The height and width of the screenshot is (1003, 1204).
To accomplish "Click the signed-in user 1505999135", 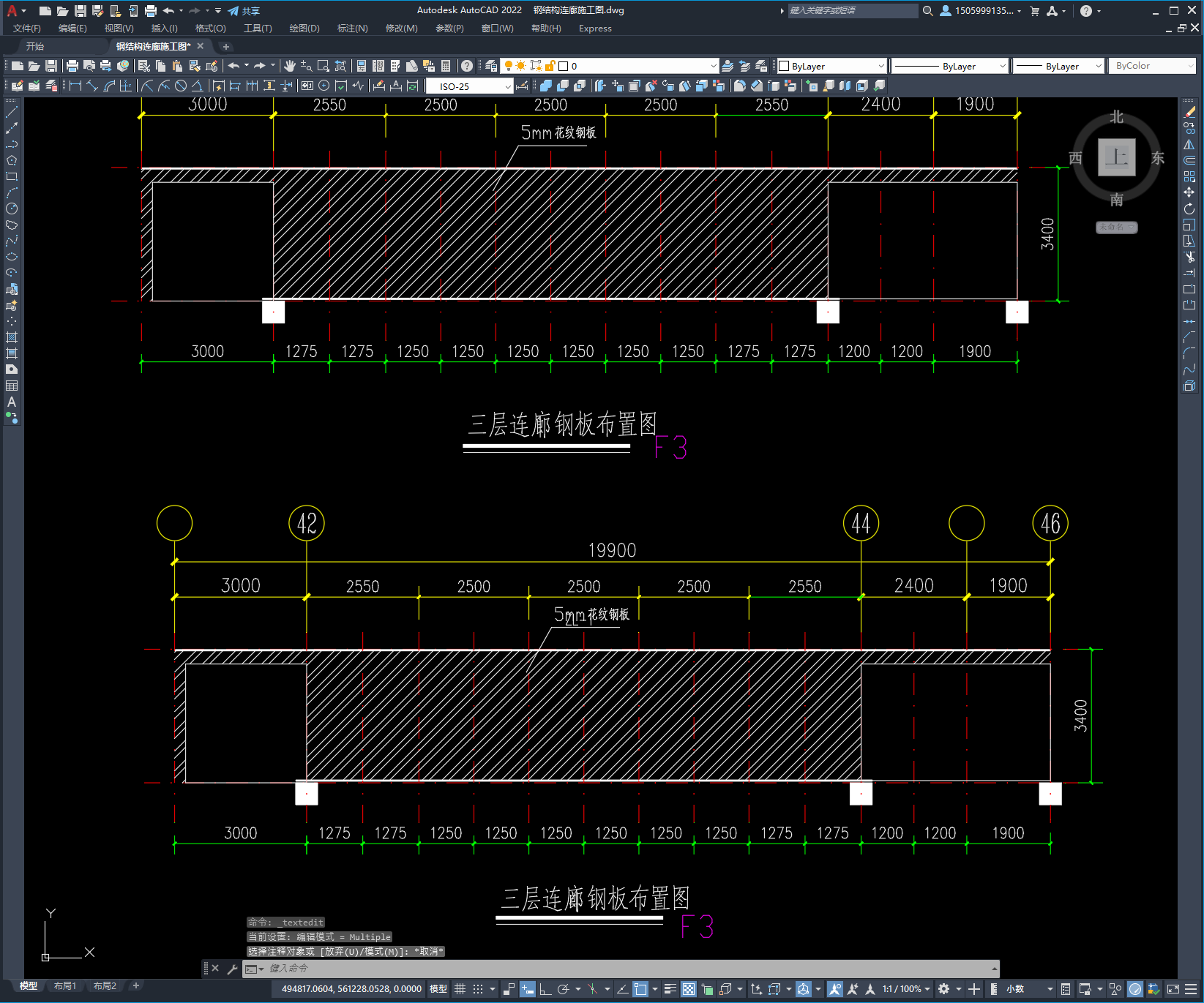I will (x=980, y=11).
